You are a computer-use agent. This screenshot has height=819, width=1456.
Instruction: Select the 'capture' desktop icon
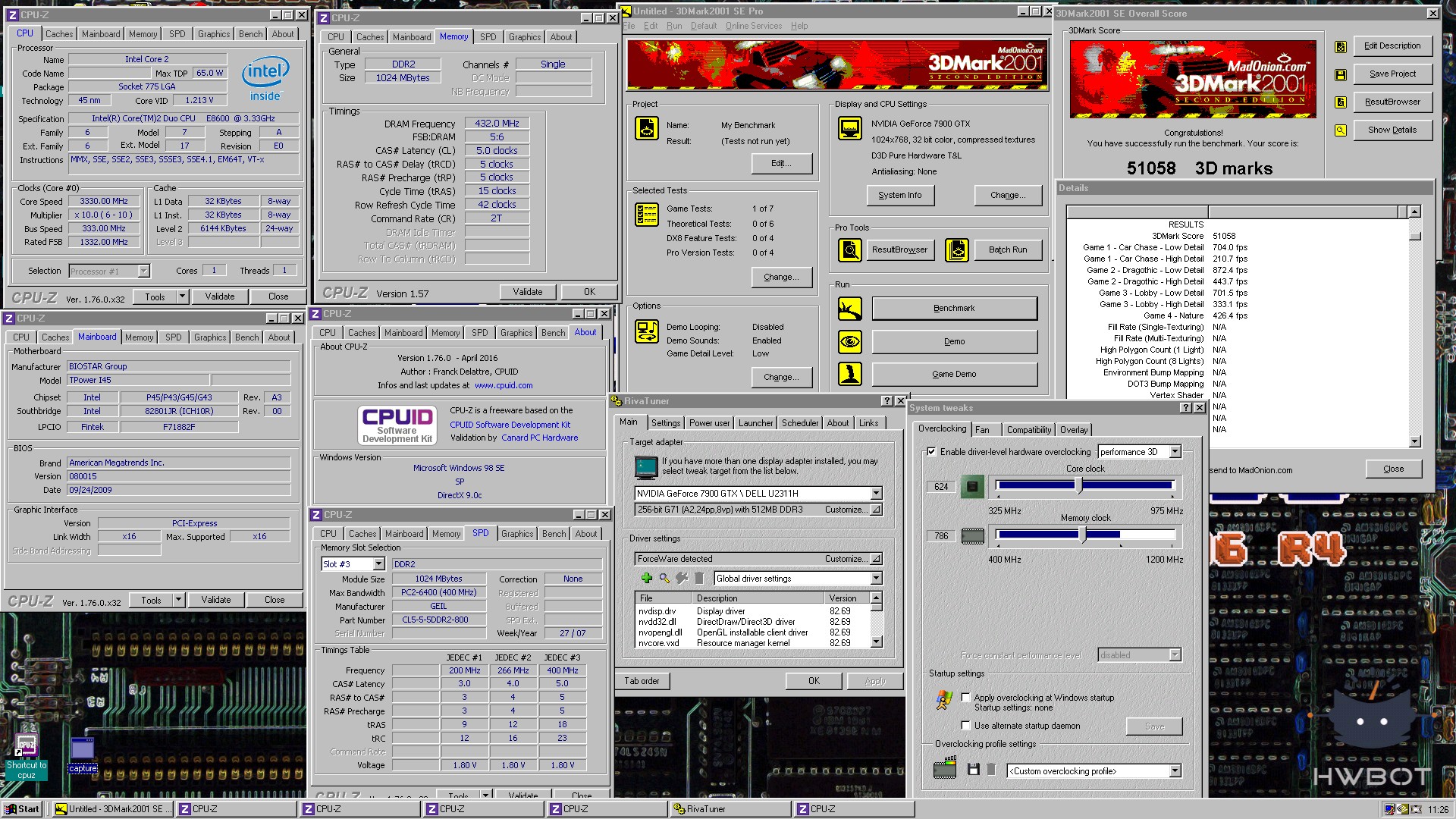pos(82,755)
